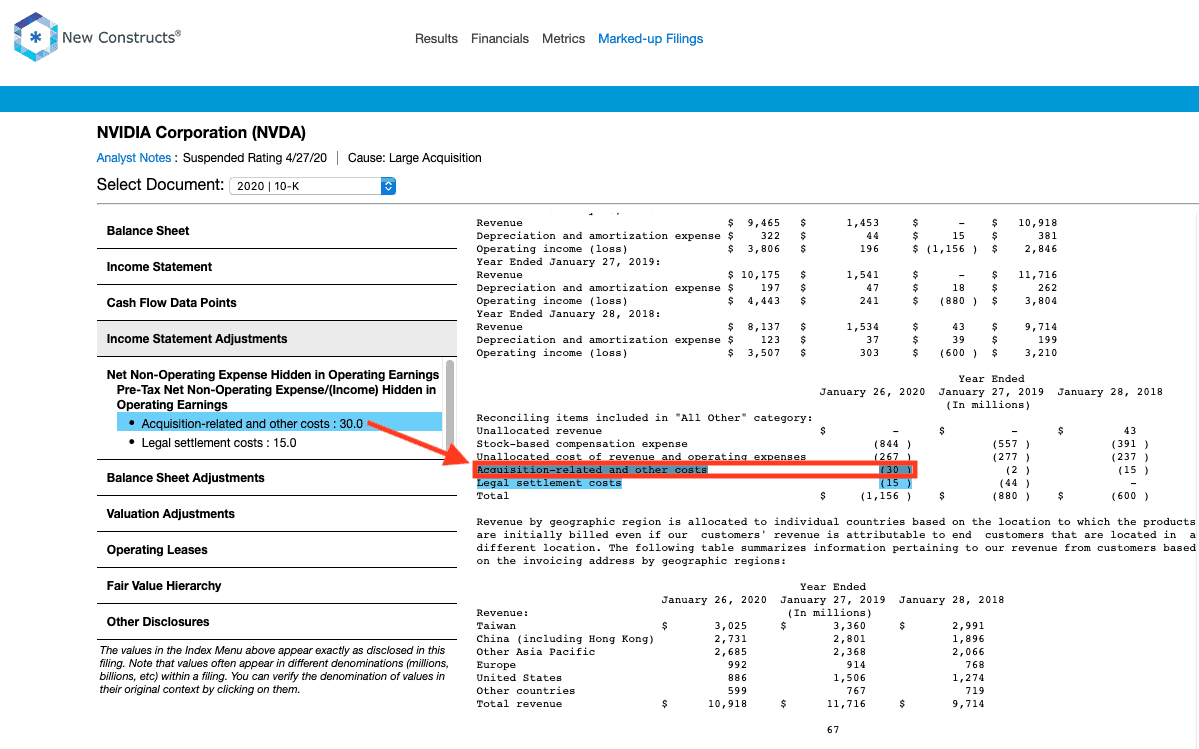Open the Select Document dropdown
The width and height of the screenshot is (1199, 749).
tap(312, 186)
